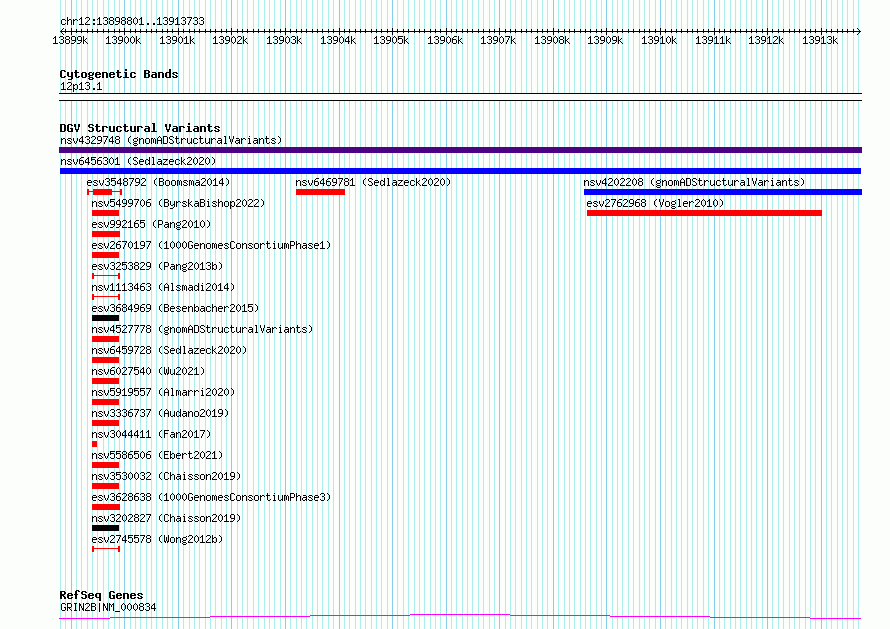Viewport: 890px width, 629px height.
Task: Click the esv3253829 thin red glyph
Action: click(106, 276)
